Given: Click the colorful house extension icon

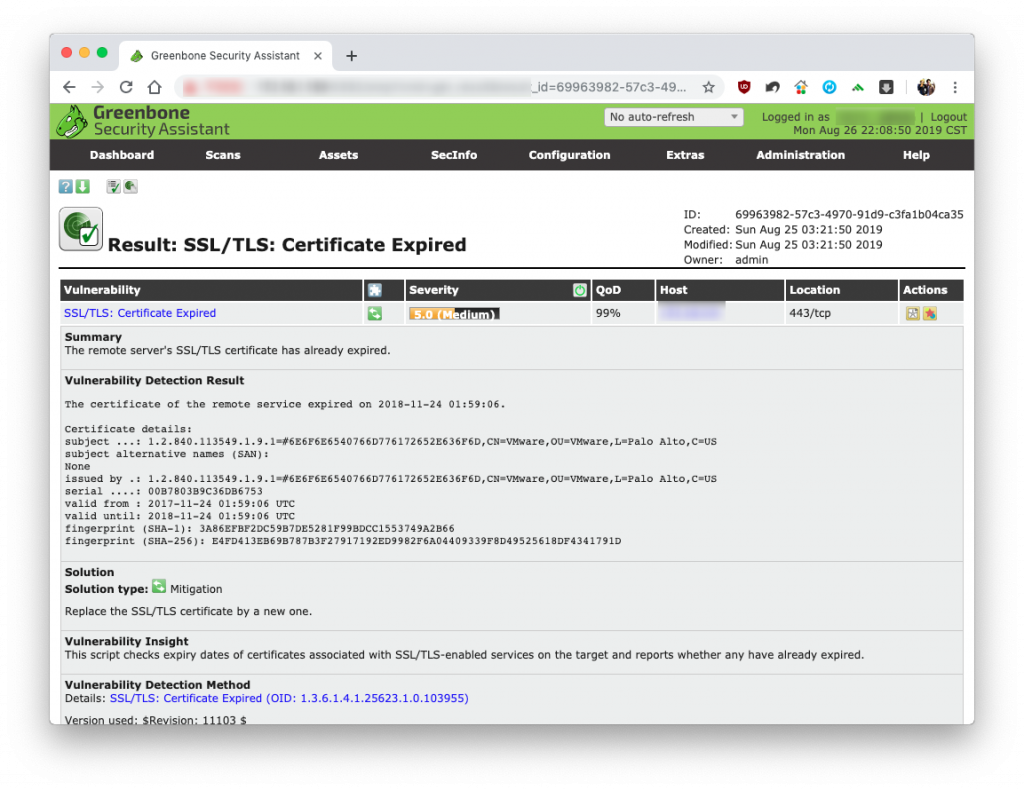Looking at the screenshot, I should pos(801,87).
